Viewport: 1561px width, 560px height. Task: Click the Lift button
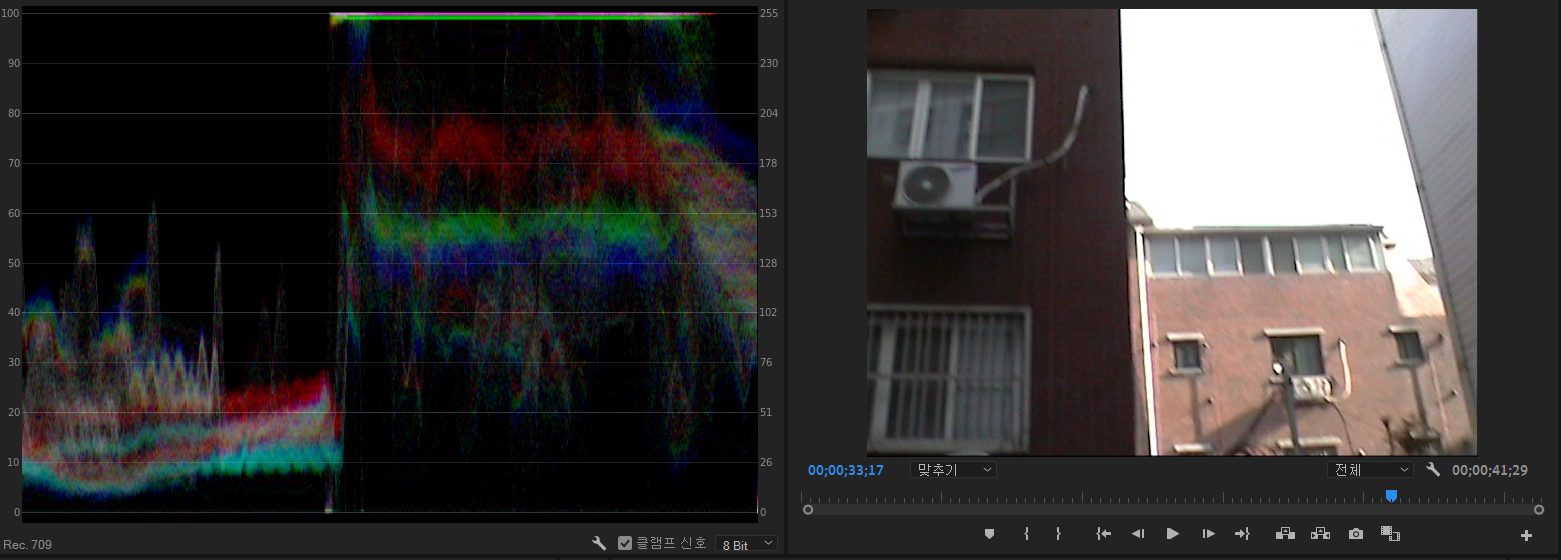[x=1286, y=534]
